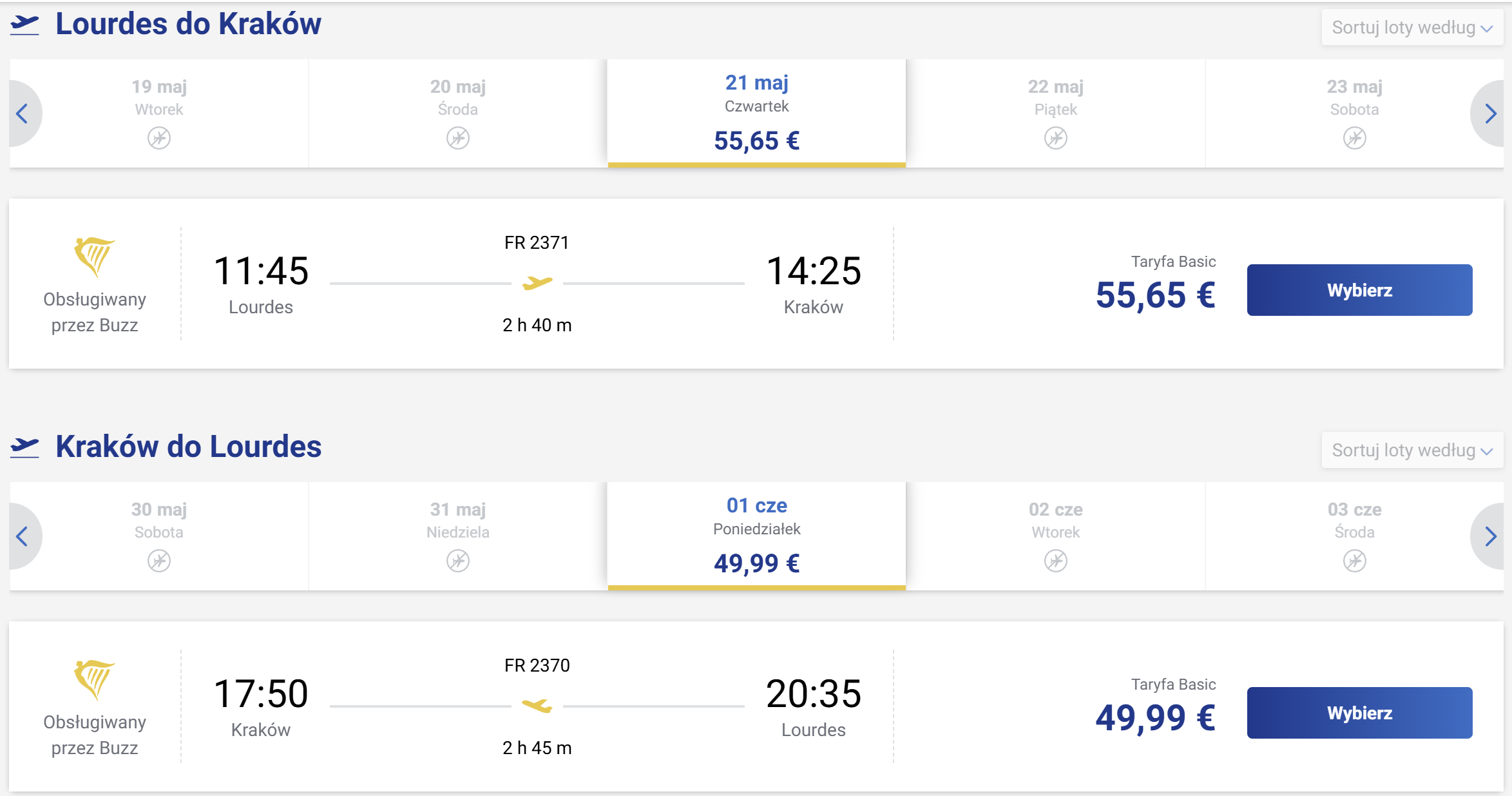Choose the 49,99 € flight with Wybierz
Image resolution: width=1512 pixels, height=796 pixels.
pyautogui.click(x=1359, y=713)
